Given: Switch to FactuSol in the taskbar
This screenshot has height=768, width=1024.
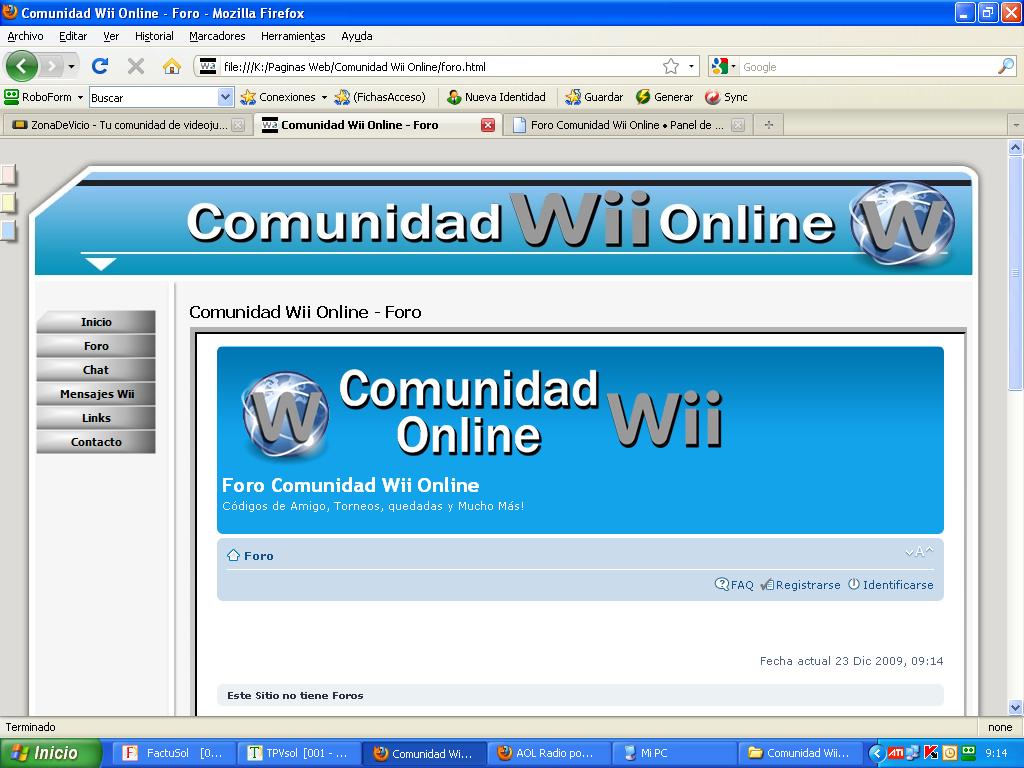Looking at the screenshot, I should [x=172, y=753].
